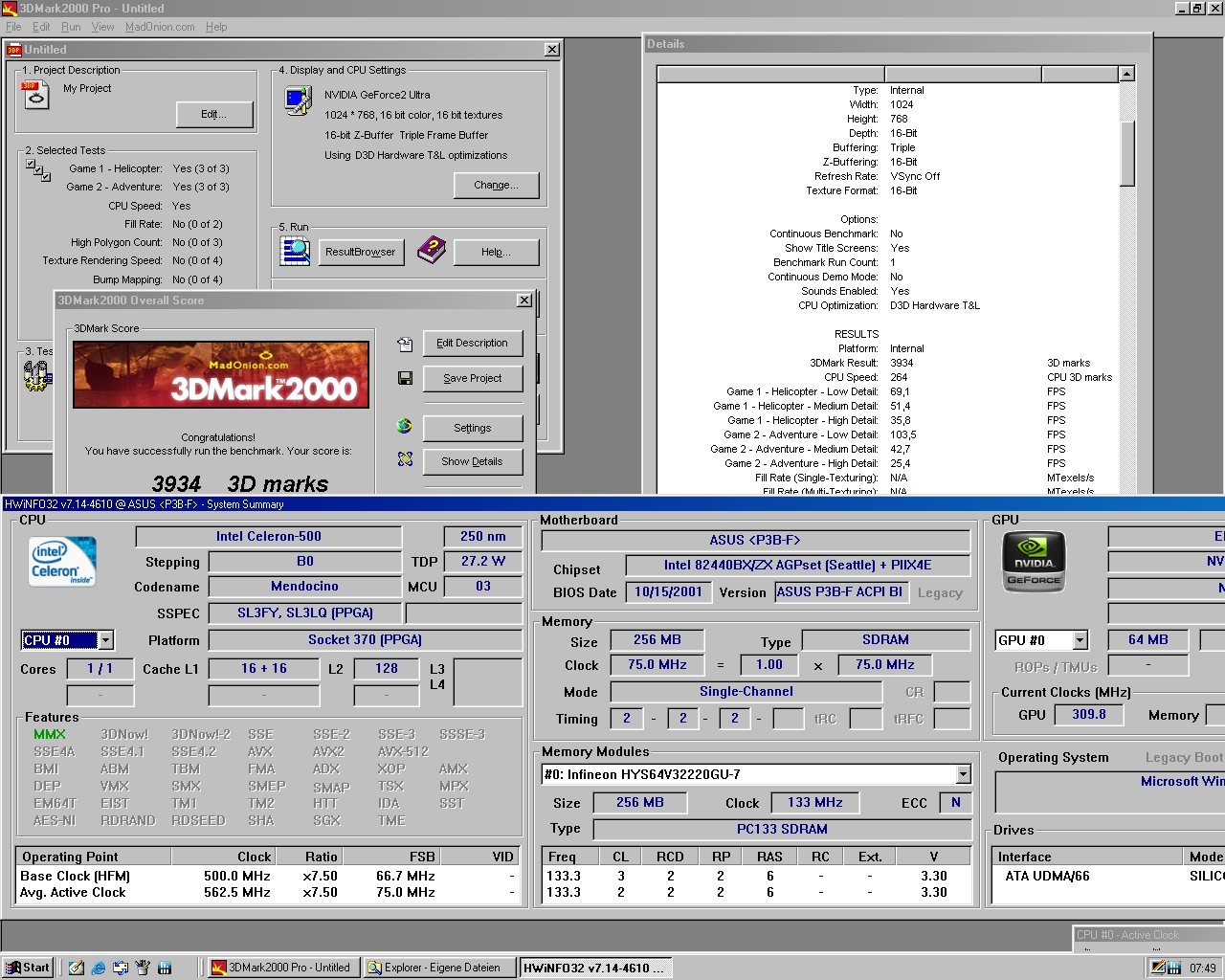This screenshot has height=980, width=1225.
Task: Click the NVIDIA GeForce logo in HWiNFO
Action: 1034,561
